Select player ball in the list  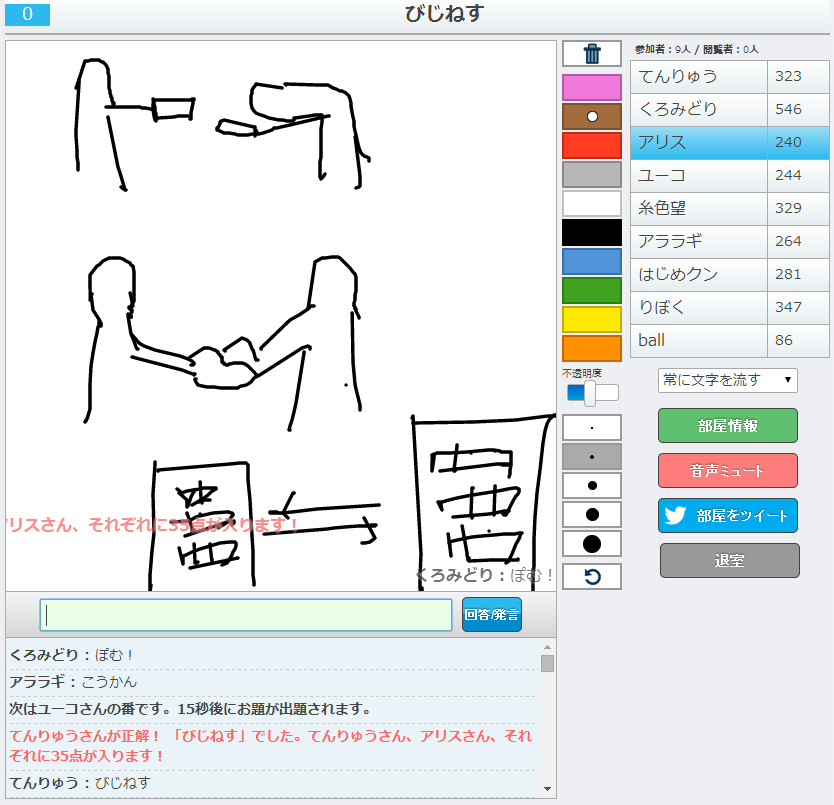(x=730, y=341)
